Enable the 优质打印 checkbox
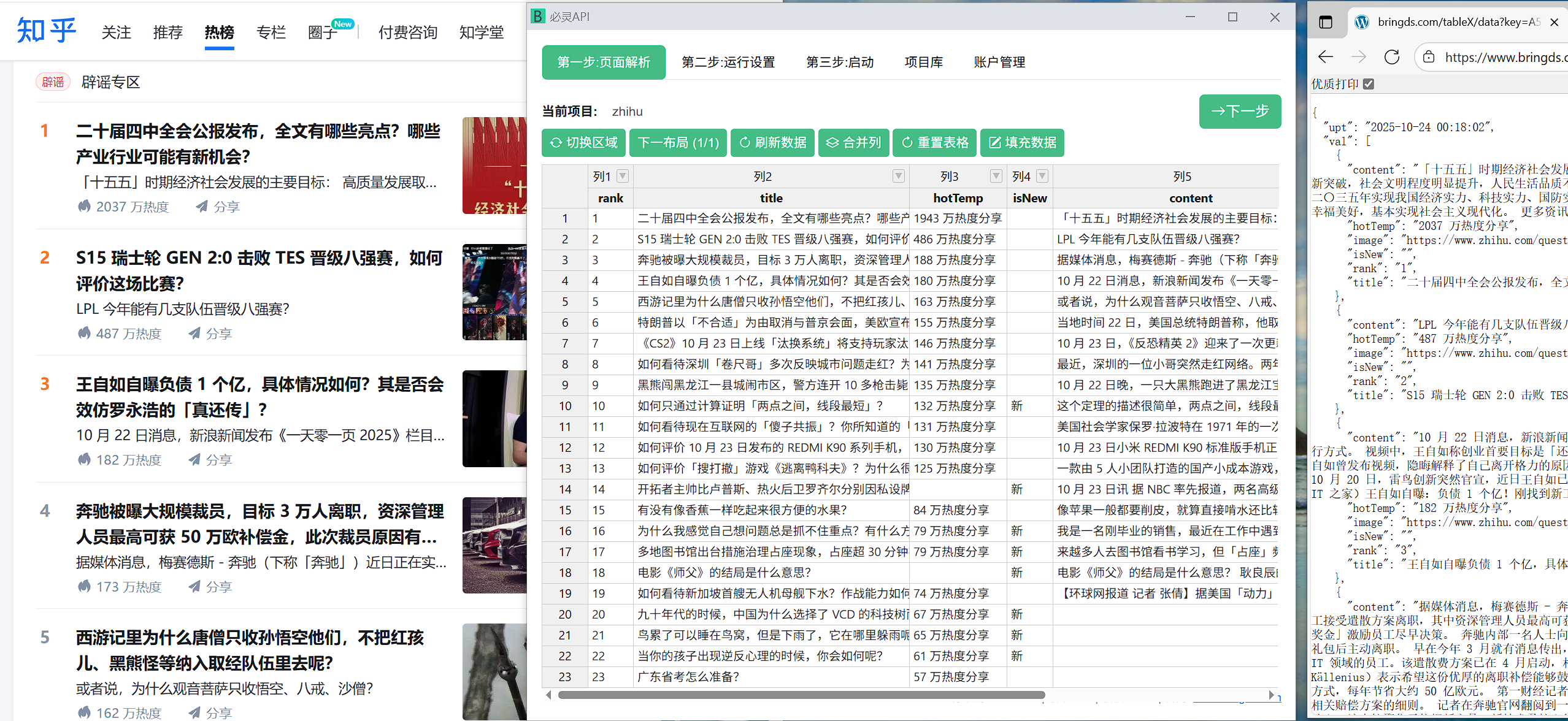The height and width of the screenshot is (721, 1568). [1370, 84]
